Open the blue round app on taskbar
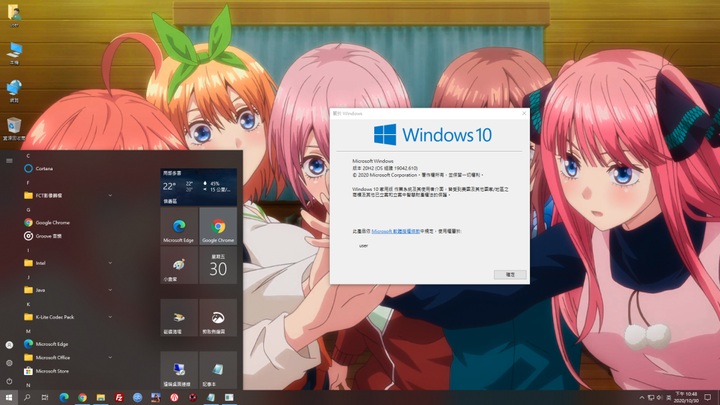This screenshot has width=720, height=405. click(x=137, y=397)
